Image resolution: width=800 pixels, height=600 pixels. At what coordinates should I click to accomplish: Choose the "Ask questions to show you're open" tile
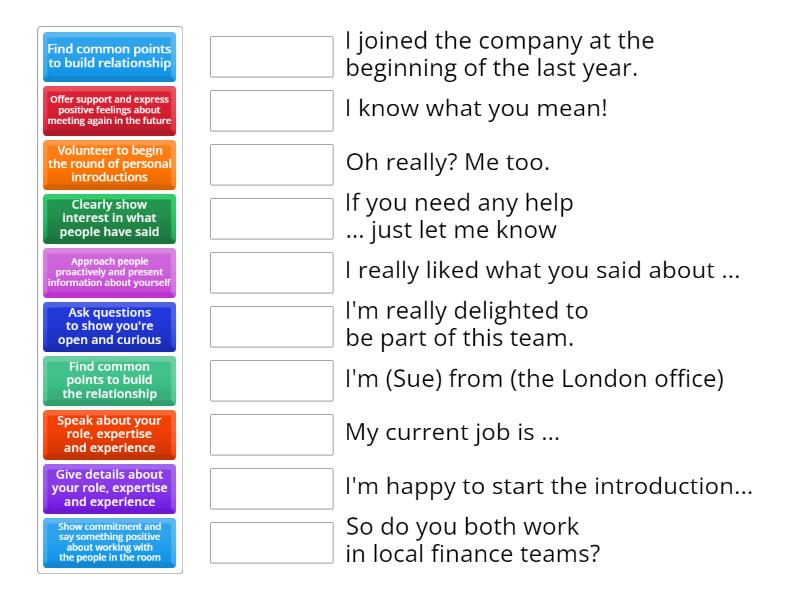coord(110,326)
